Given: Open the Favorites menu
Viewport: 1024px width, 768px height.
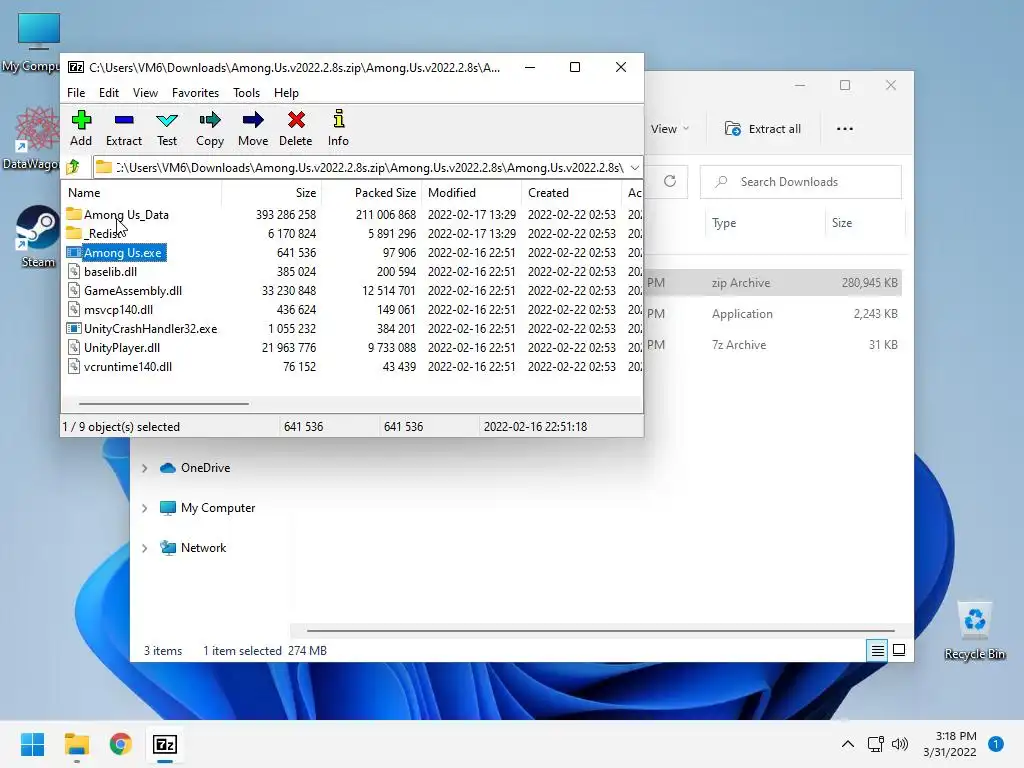Looking at the screenshot, I should [195, 93].
